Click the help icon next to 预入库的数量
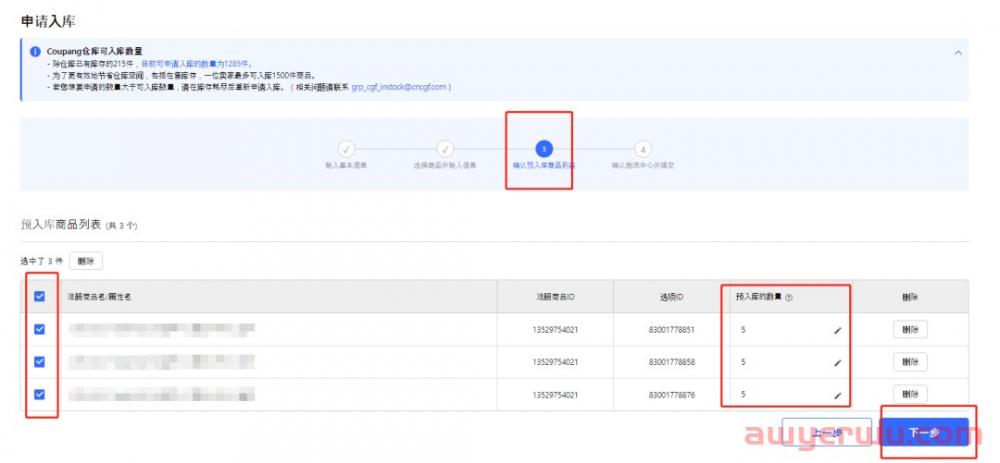This screenshot has height=463, width=1000. (x=789, y=297)
